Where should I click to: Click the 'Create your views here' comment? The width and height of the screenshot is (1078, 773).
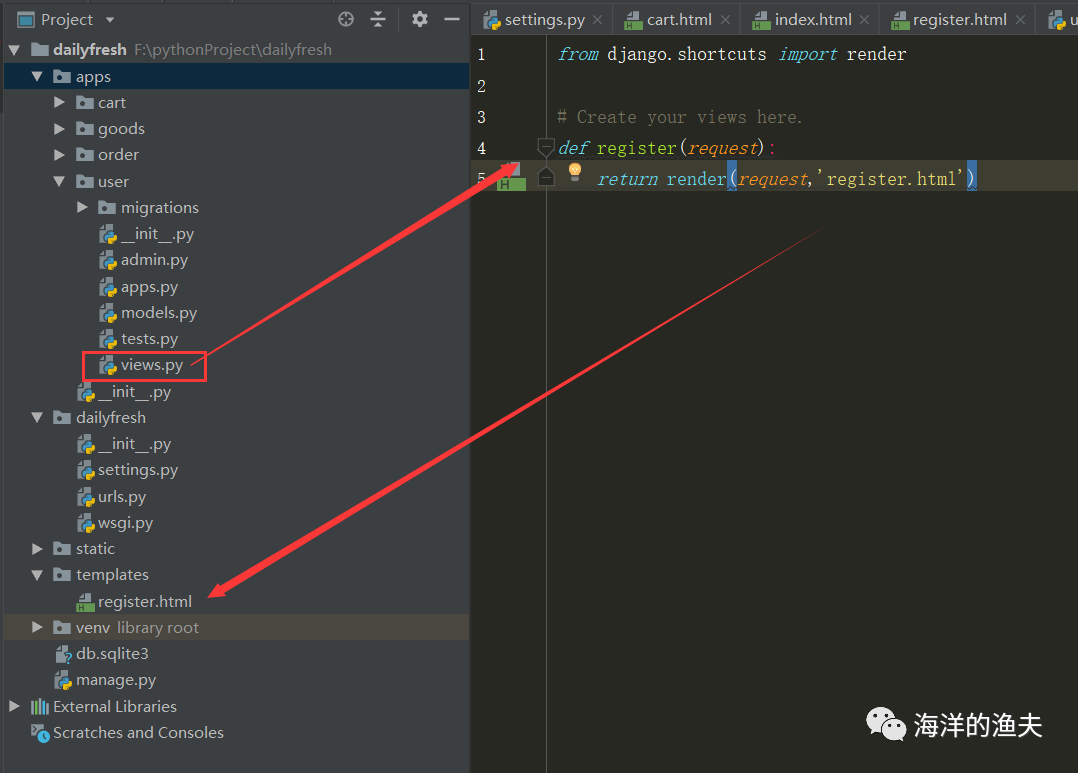680,117
